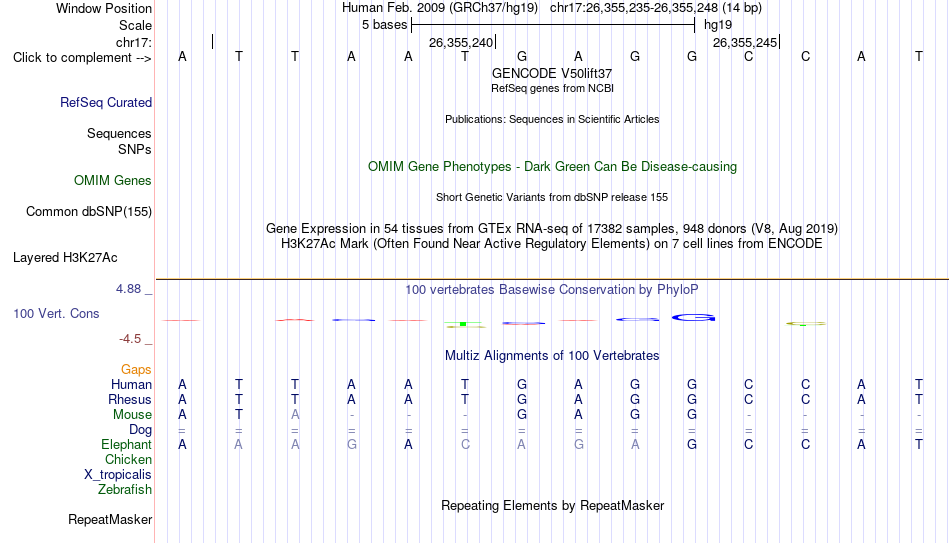The image size is (950, 543).
Task: Open the 100 Vert. Cons track label
Action: click(56, 313)
